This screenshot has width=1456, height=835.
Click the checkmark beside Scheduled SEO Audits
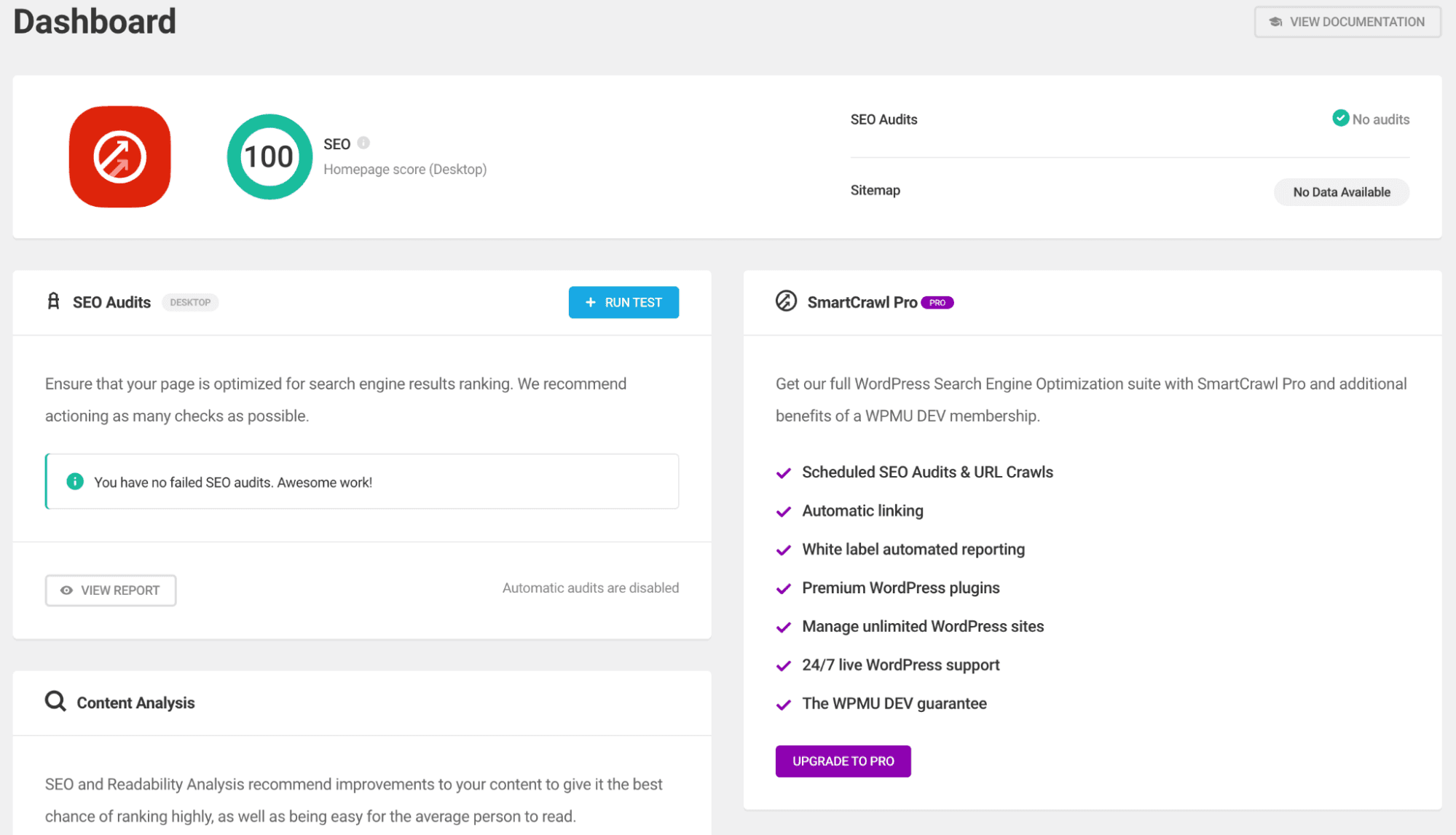784,473
